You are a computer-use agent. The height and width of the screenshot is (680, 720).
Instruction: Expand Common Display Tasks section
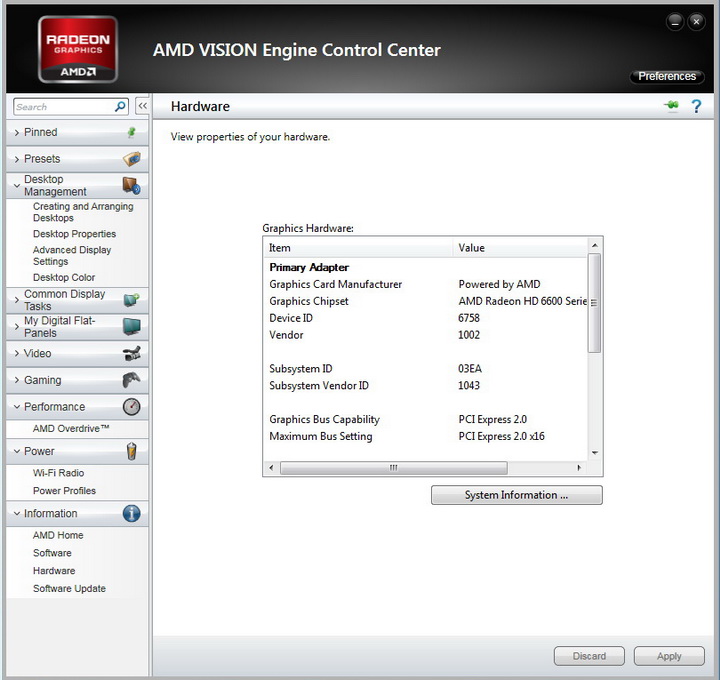coord(77,300)
